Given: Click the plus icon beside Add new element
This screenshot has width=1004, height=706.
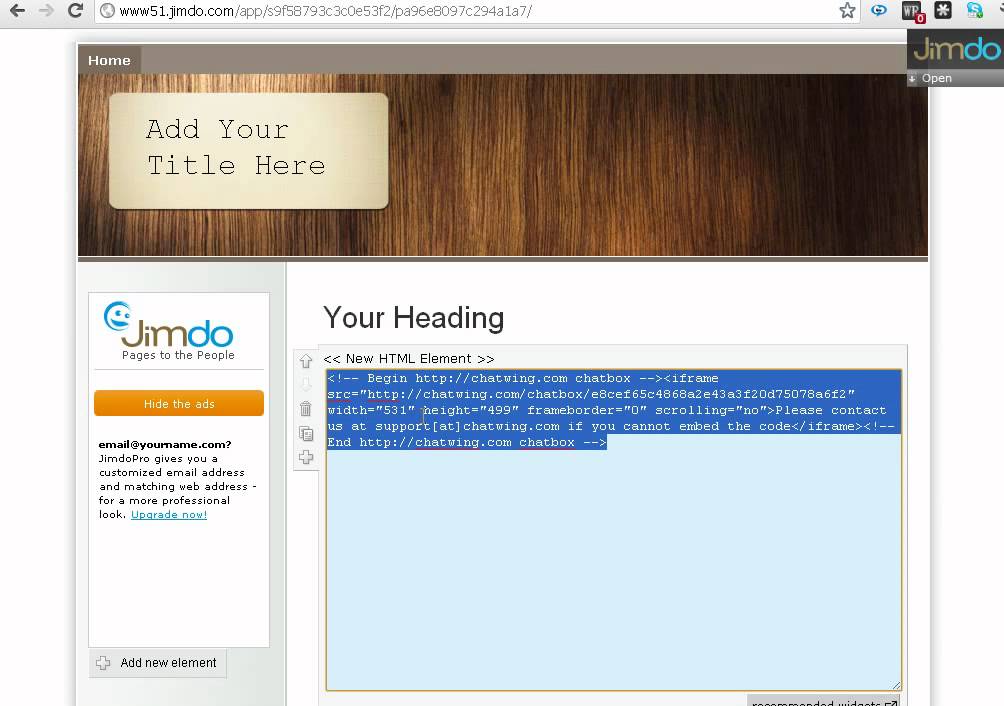Looking at the screenshot, I should click(103, 663).
